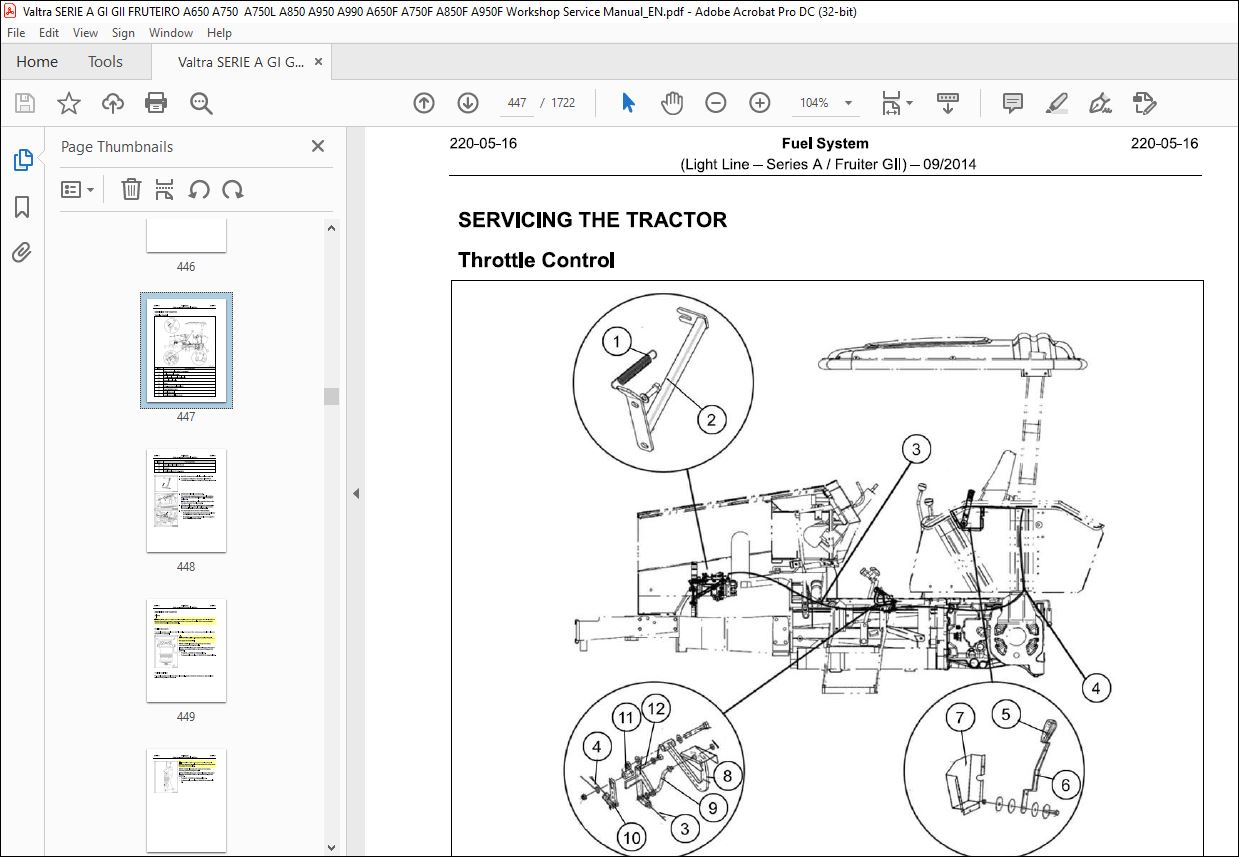The width and height of the screenshot is (1239, 857).
Task: Switch to the Home tab
Action: click(37, 62)
